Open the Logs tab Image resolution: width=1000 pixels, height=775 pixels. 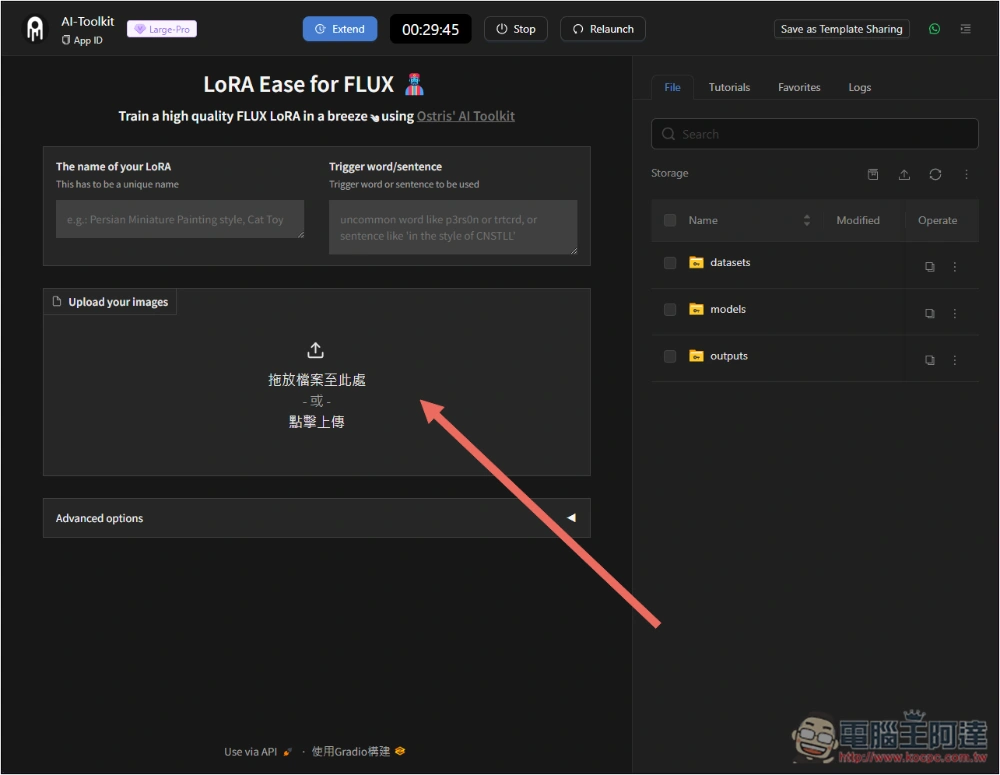pos(859,87)
